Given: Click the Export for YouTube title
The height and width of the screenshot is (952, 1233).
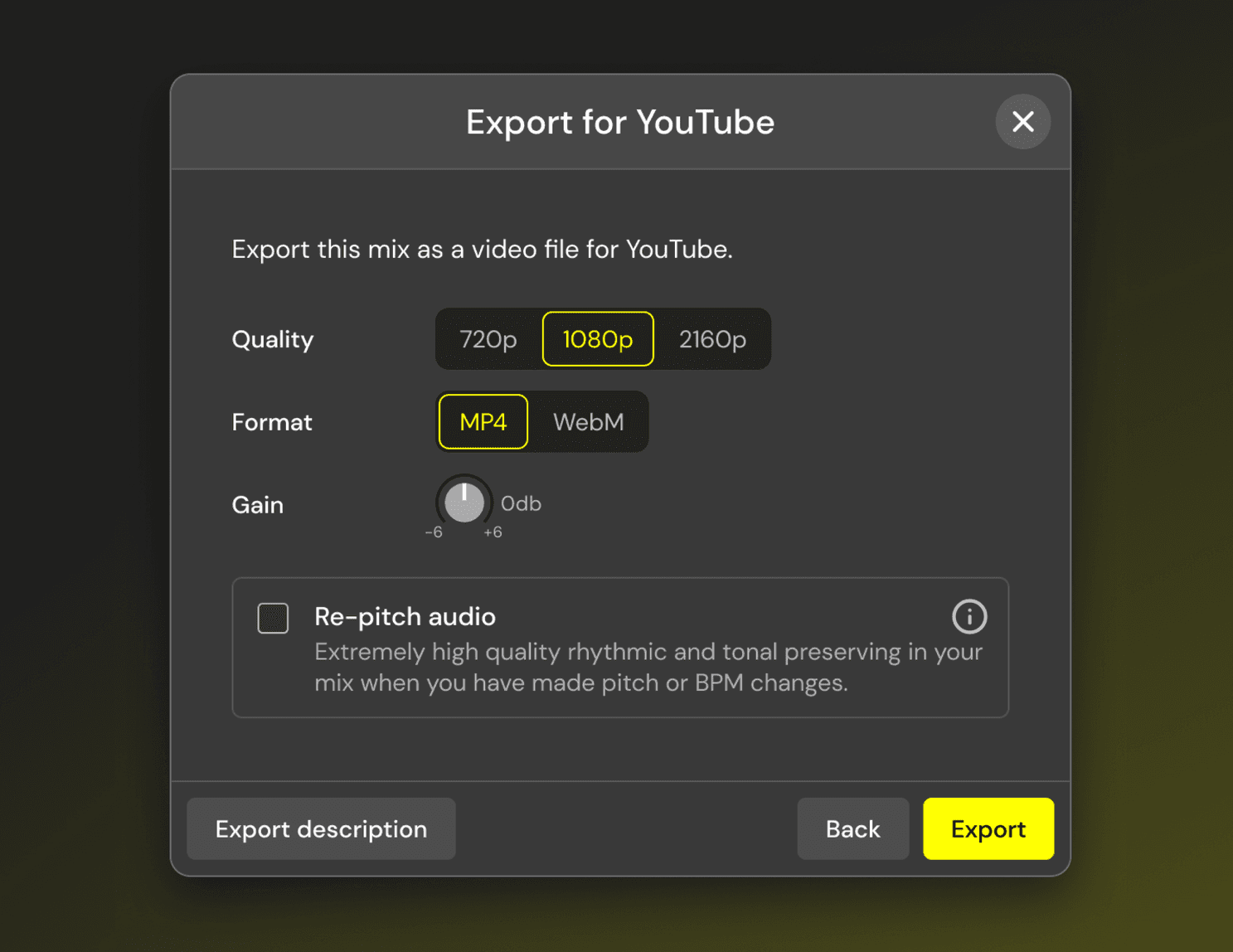Looking at the screenshot, I should point(619,123).
